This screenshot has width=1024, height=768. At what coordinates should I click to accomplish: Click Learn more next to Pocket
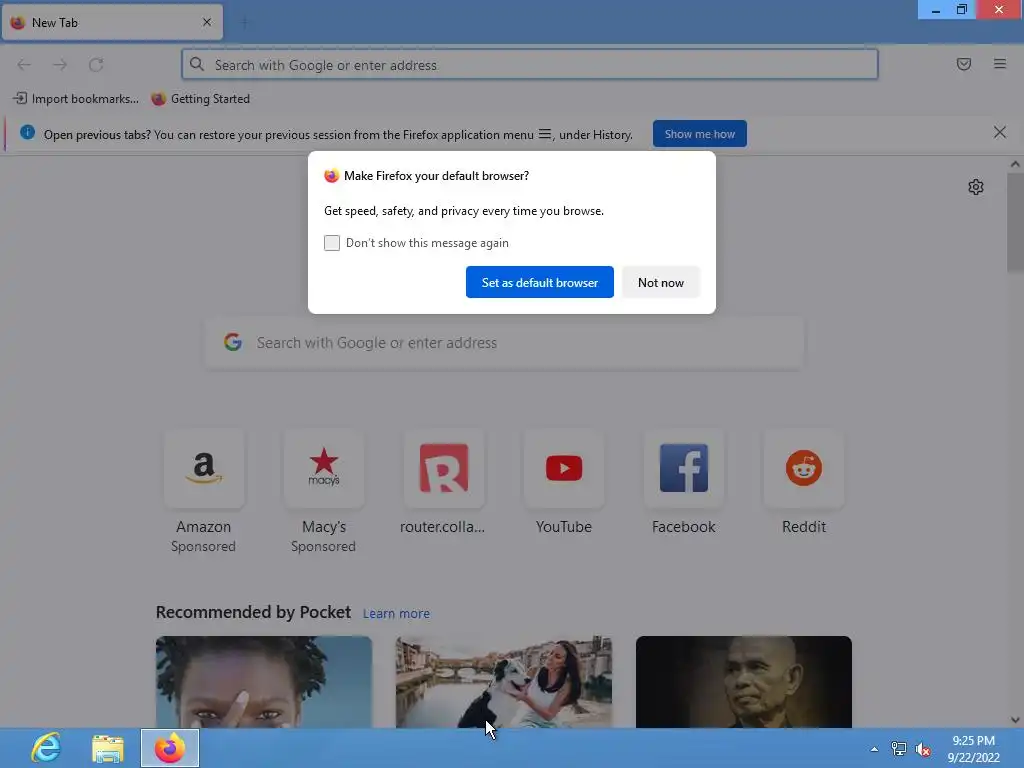click(396, 613)
